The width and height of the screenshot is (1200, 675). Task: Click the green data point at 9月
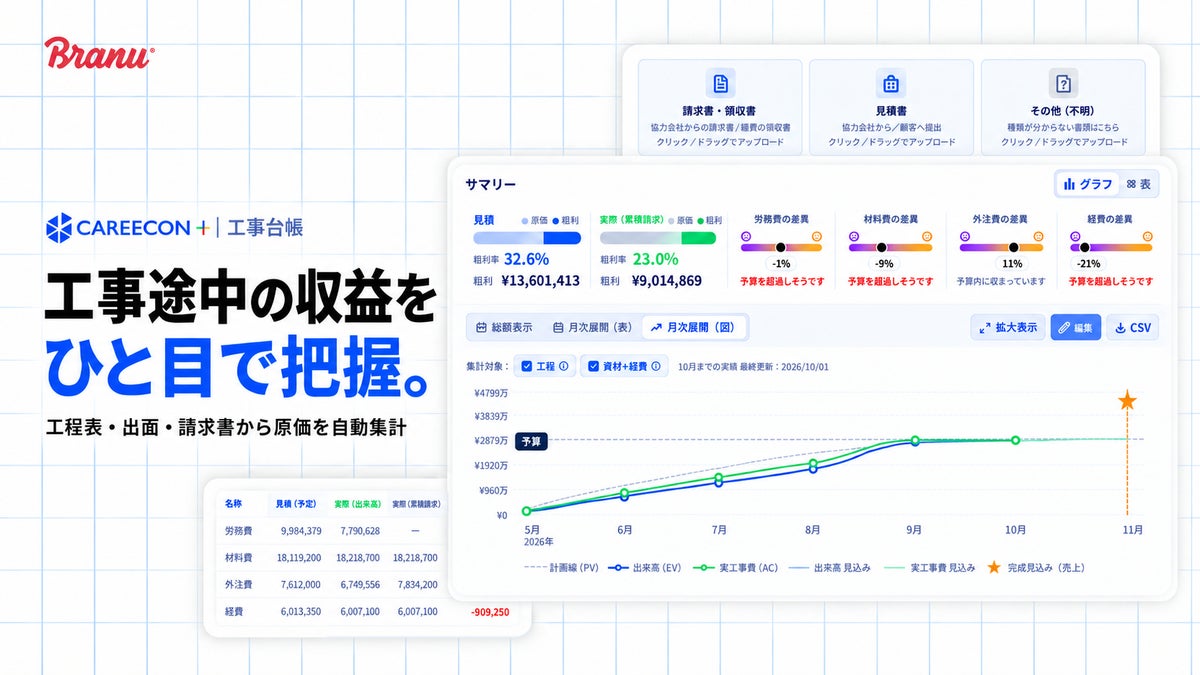click(x=914, y=440)
